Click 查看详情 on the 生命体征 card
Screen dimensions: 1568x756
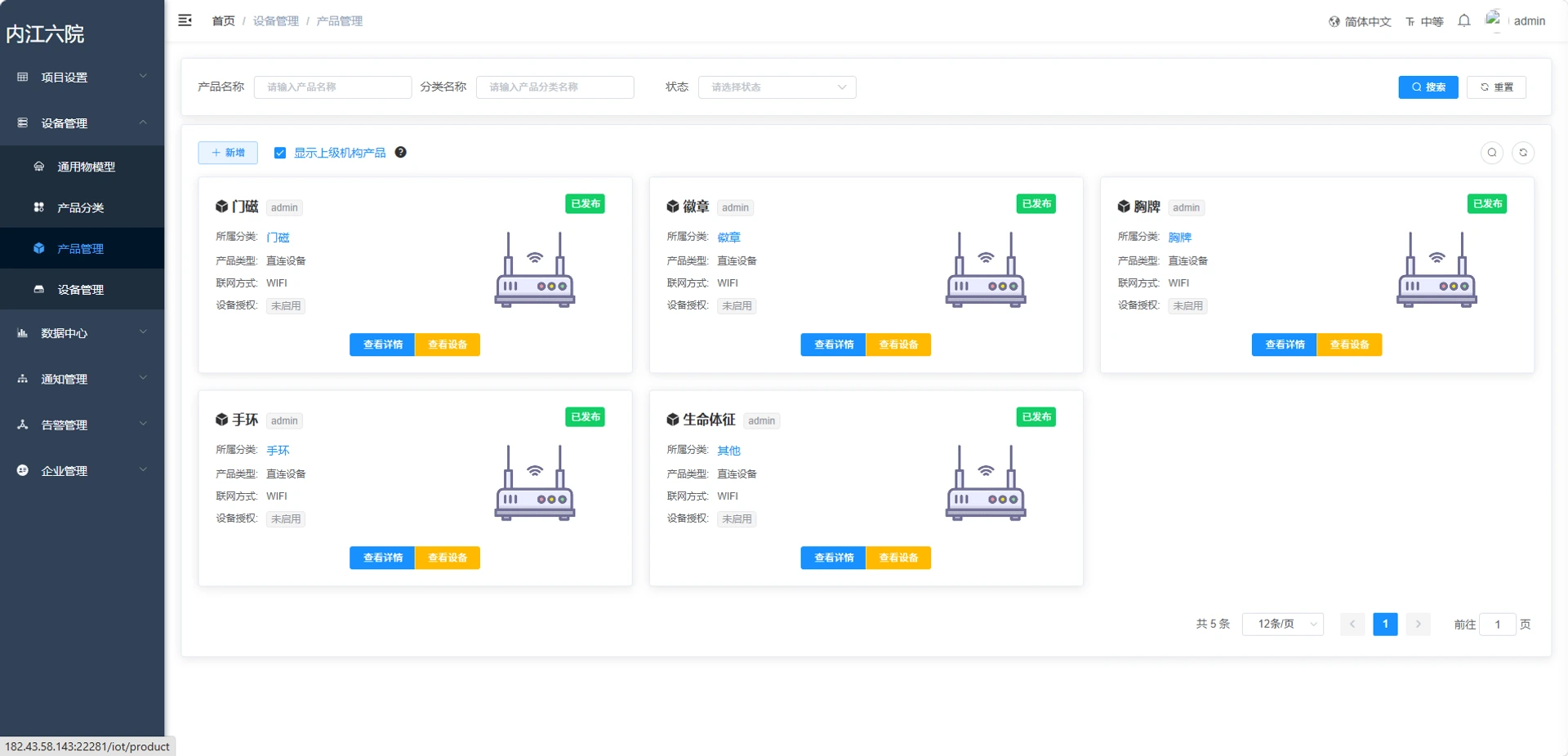point(833,558)
